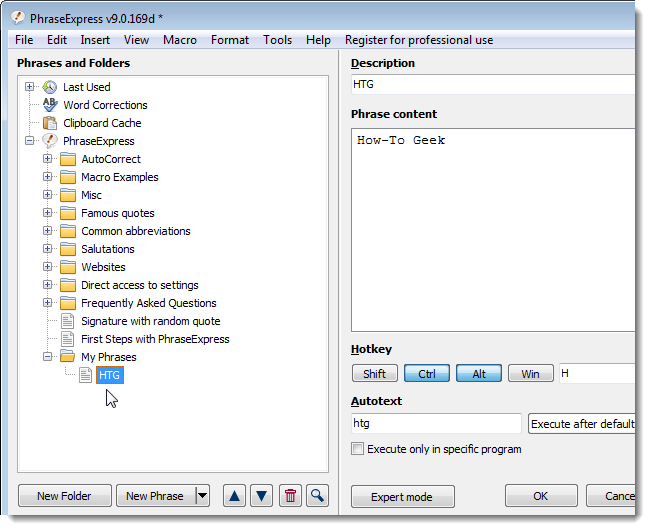
Task: Click the OK button
Action: point(541,496)
